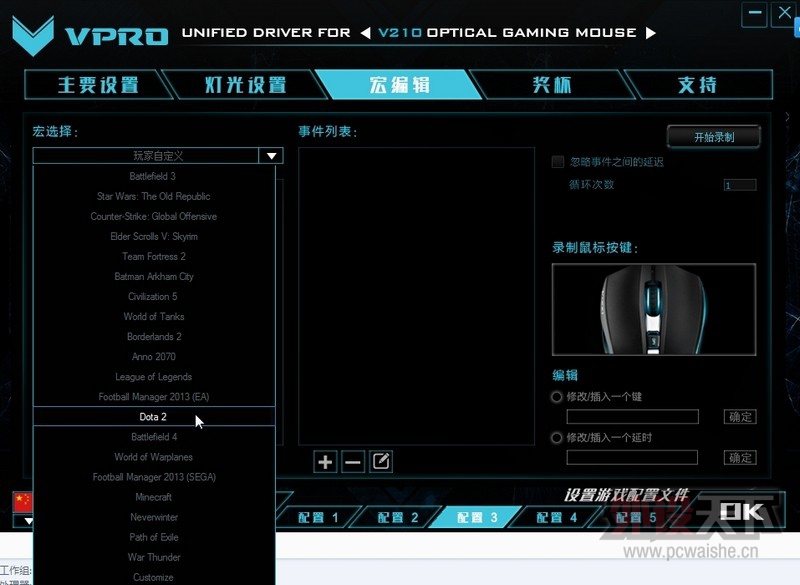The height and width of the screenshot is (585, 800).
Task: Click the mouse image thumbnail
Action: pyautogui.click(x=654, y=310)
